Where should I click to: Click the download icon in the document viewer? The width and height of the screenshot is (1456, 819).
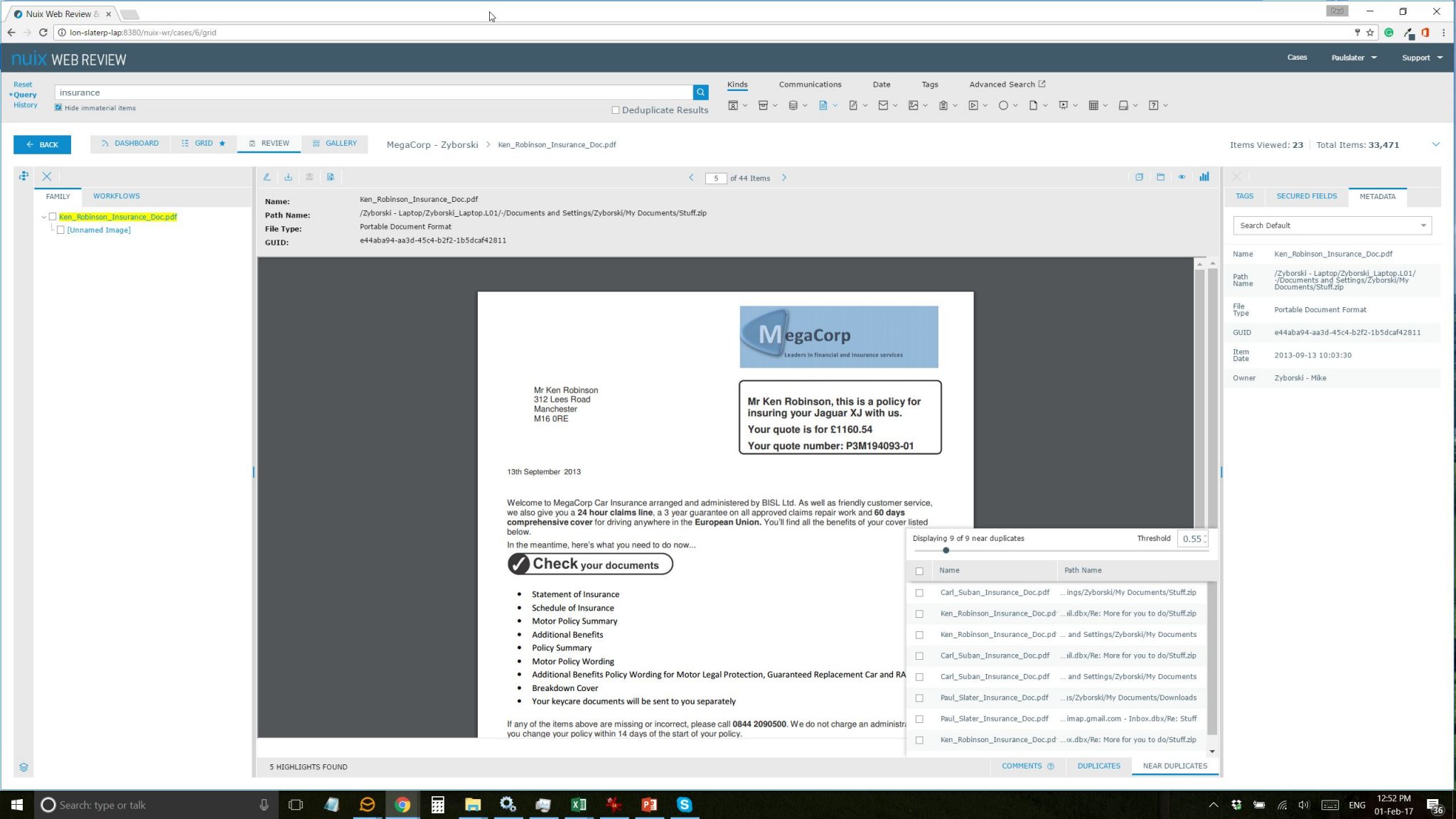(x=288, y=176)
